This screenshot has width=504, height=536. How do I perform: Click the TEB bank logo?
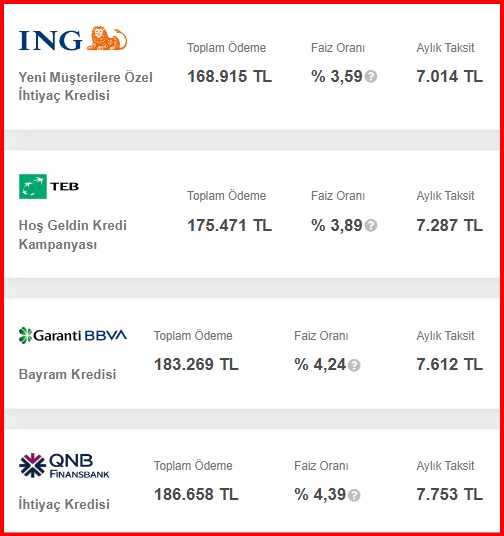tap(49, 186)
